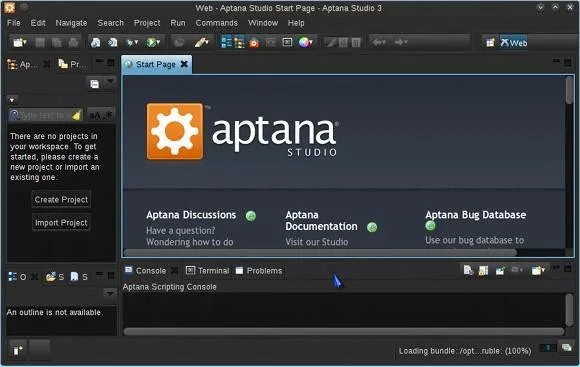Screen dimensions: 580x367
Task: Open the Aptana Discussions link
Action: tap(191, 215)
